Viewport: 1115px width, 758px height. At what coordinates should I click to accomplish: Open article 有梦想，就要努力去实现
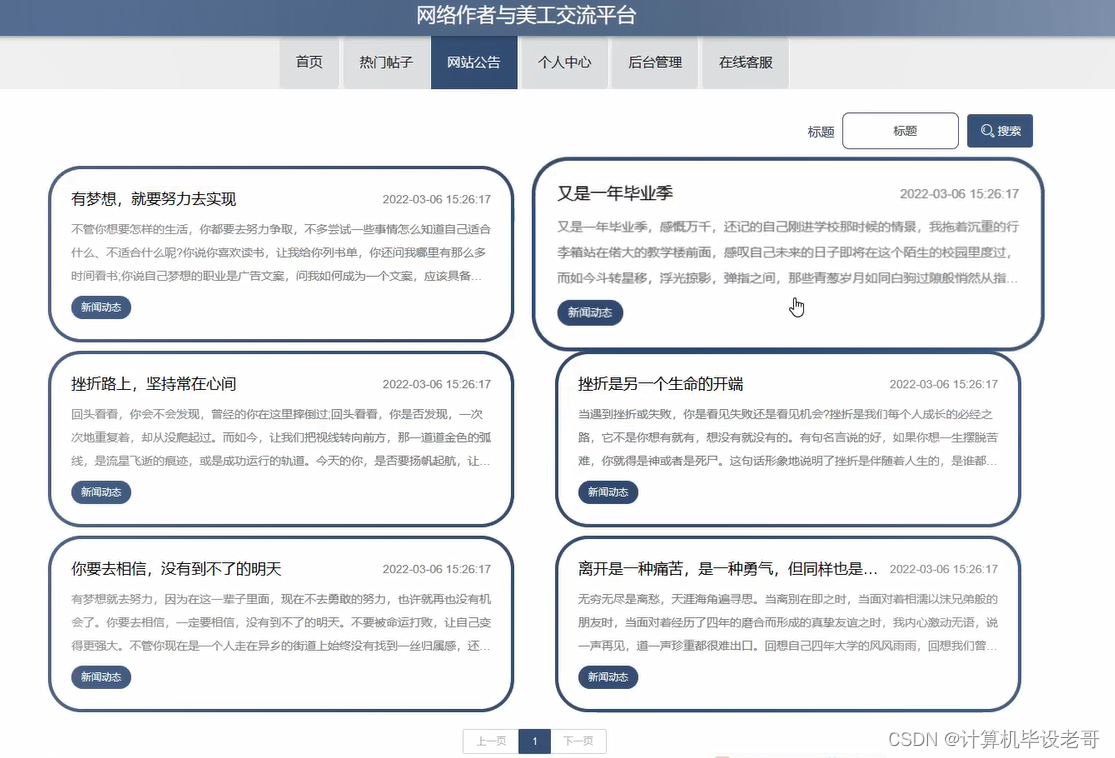(154, 199)
